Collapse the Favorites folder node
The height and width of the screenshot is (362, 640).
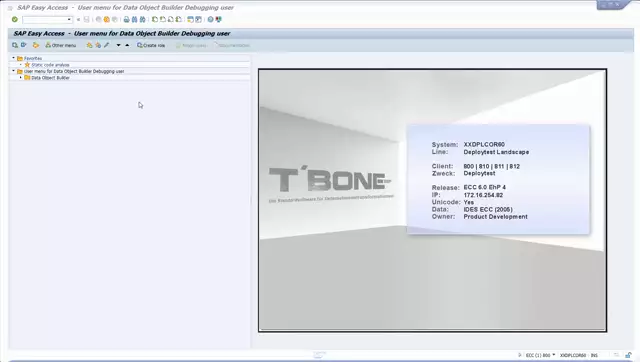coord(13,58)
